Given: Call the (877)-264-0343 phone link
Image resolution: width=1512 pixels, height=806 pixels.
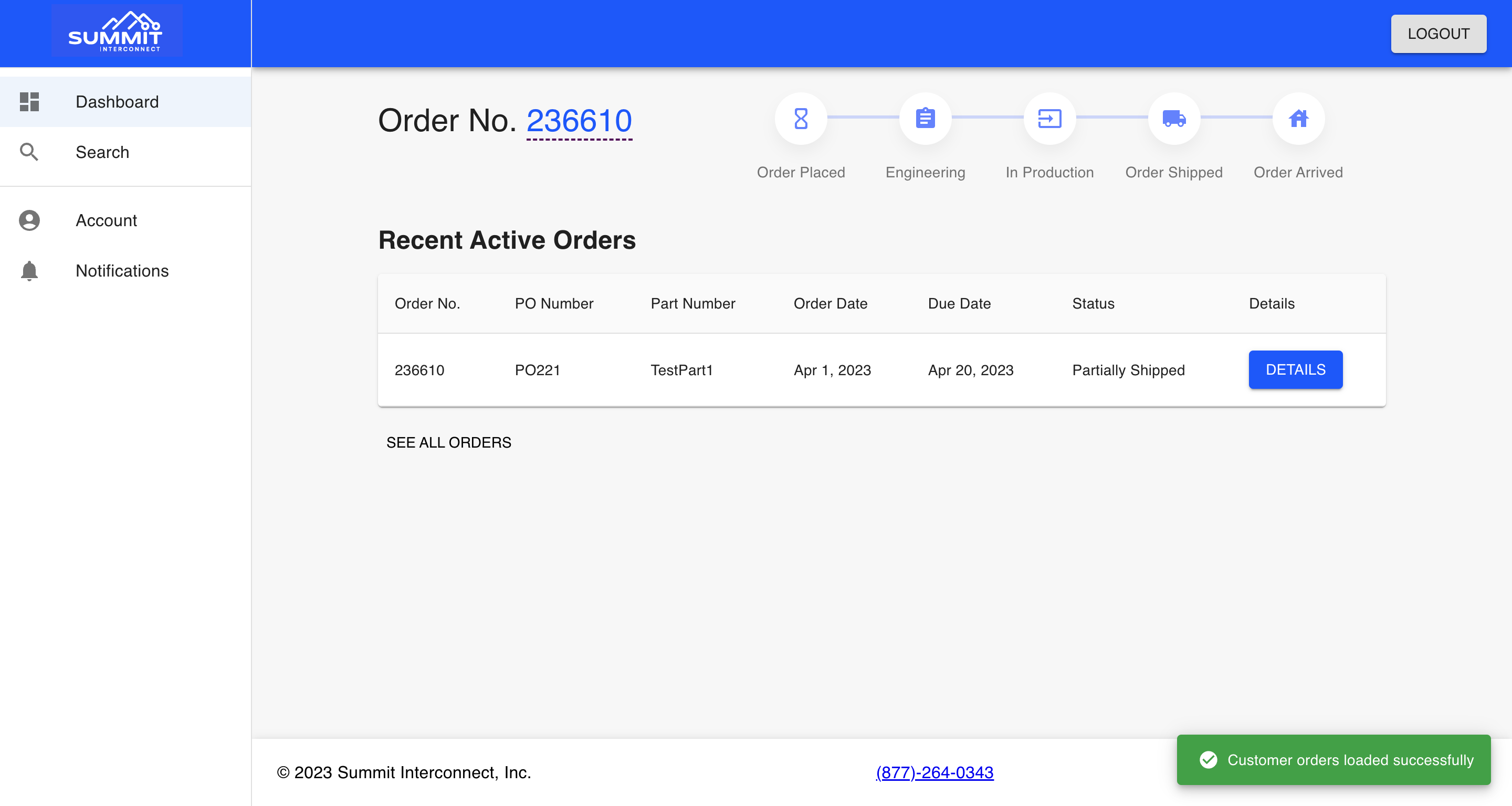Looking at the screenshot, I should click(934, 772).
